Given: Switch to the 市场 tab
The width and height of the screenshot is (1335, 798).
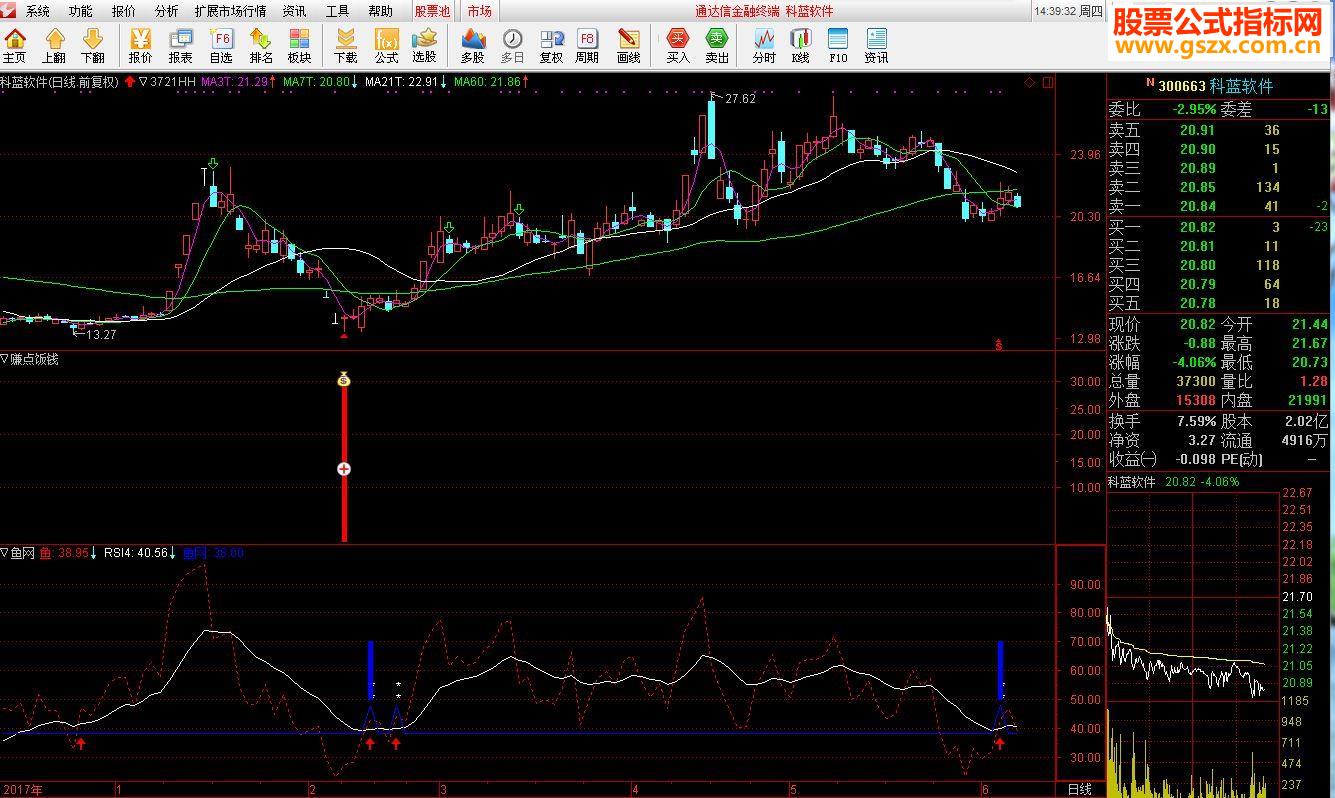Looking at the screenshot, I should (x=479, y=11).
